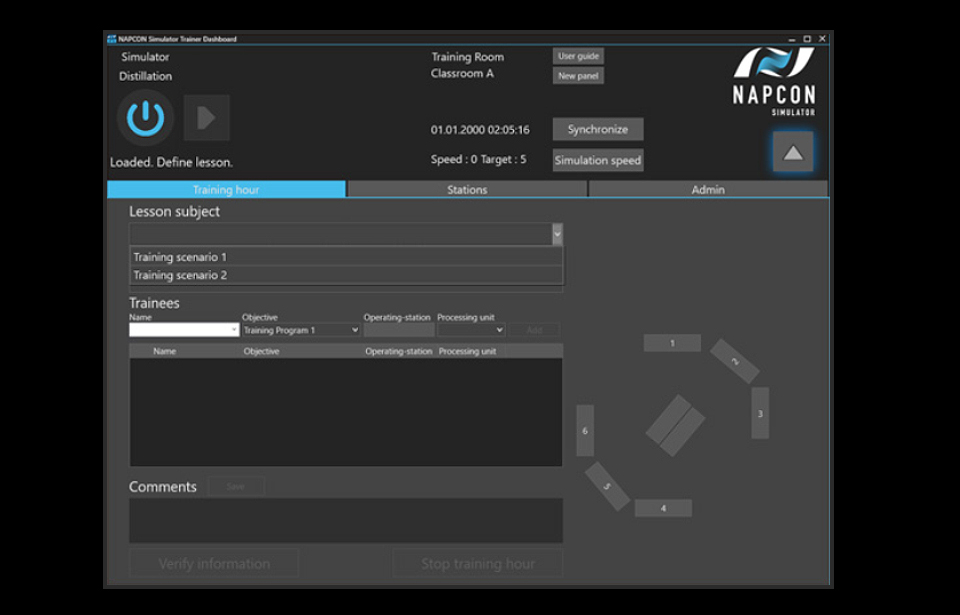Choose Training scenario 1 from the list

[x=345, y=257]
